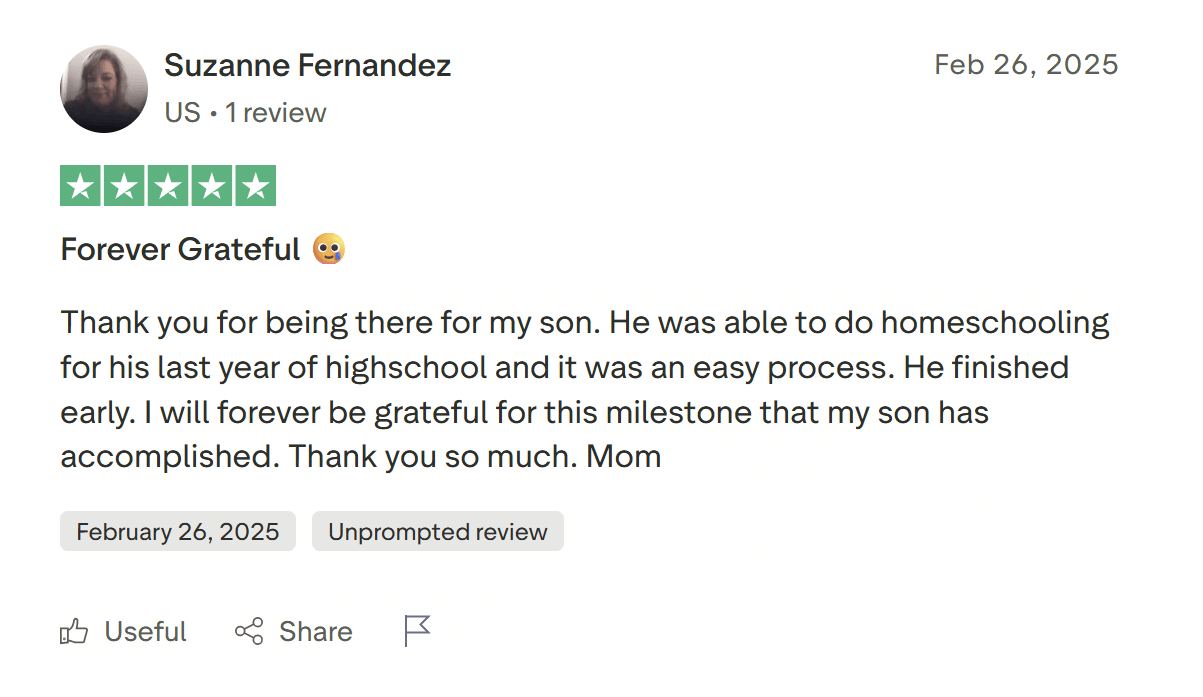Click the '1 review' count text
1203x697 pixels.
pyautogui.click(x=275, y=112)
